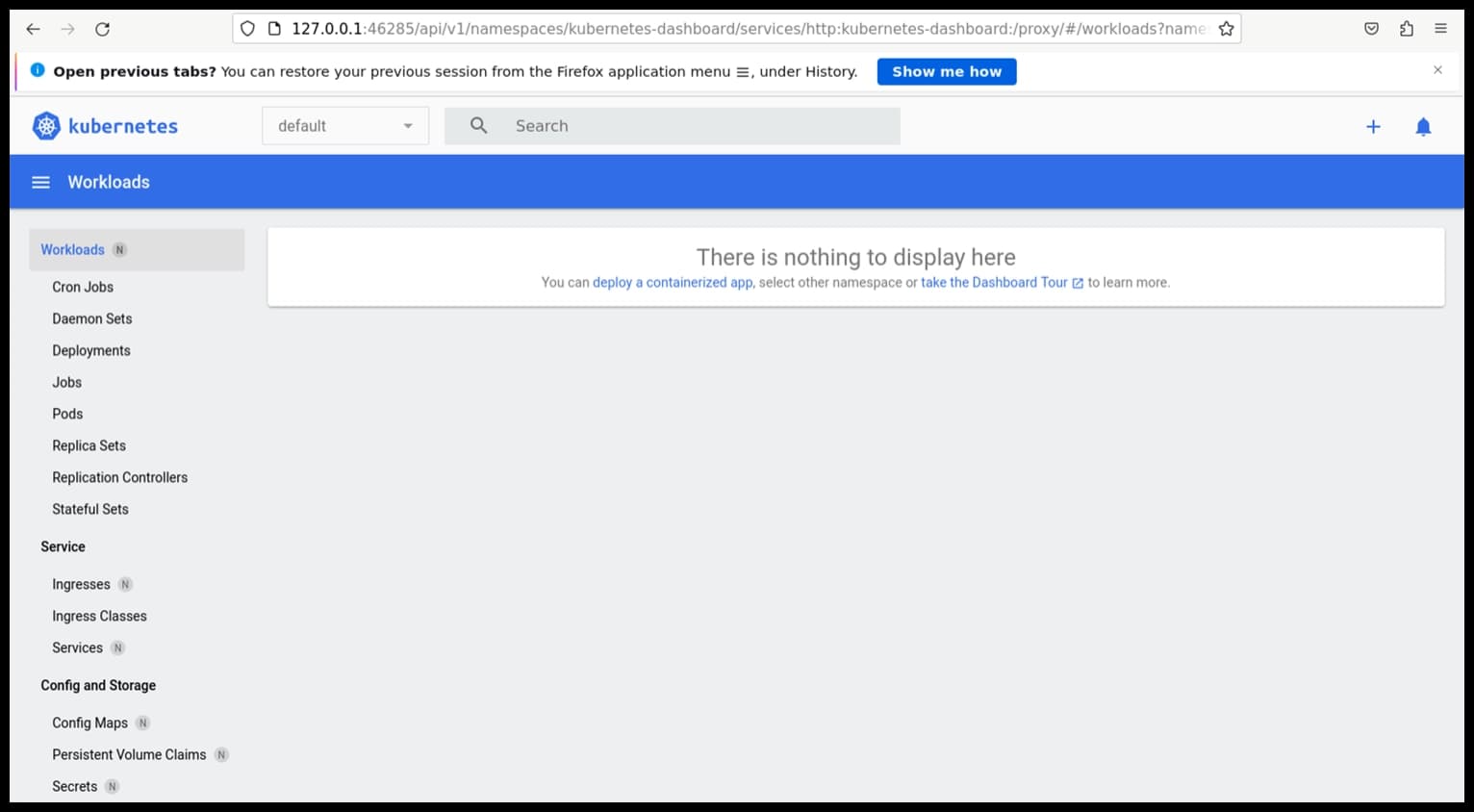The image size is (1474, 812).
Task: Expand the Service section in sidebar
Action: (x=63, y=546)
